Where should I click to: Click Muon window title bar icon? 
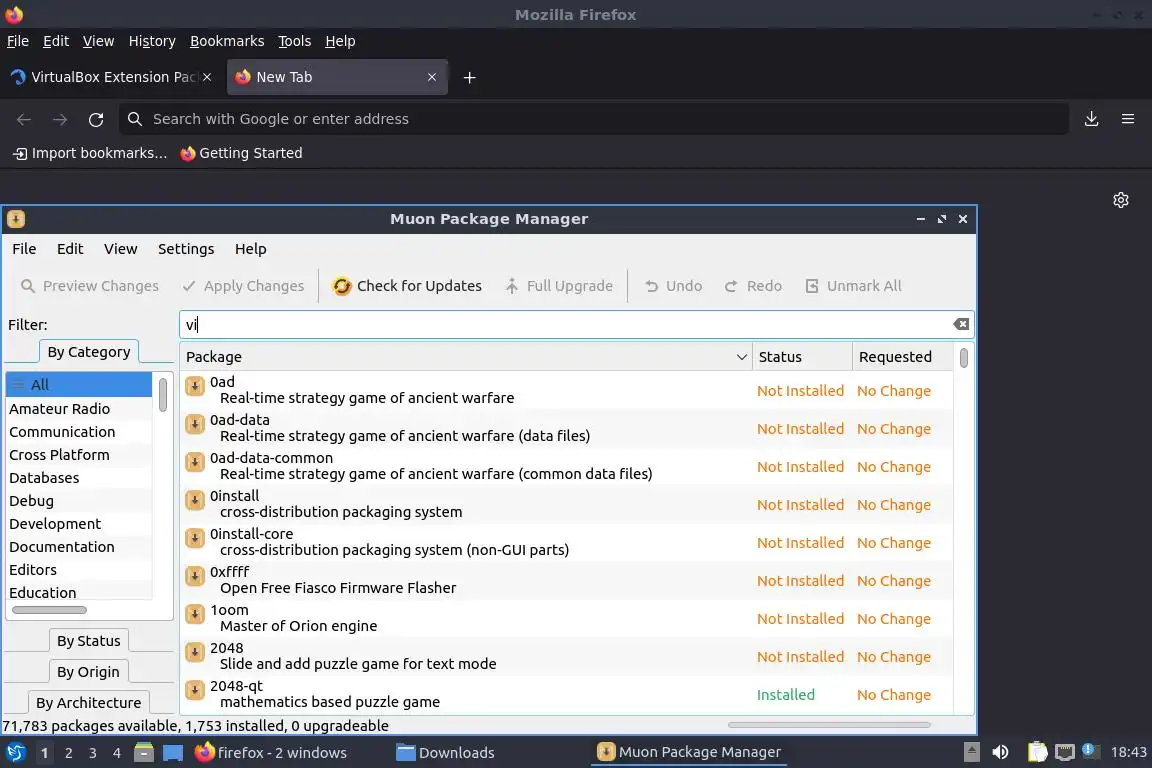15,219
